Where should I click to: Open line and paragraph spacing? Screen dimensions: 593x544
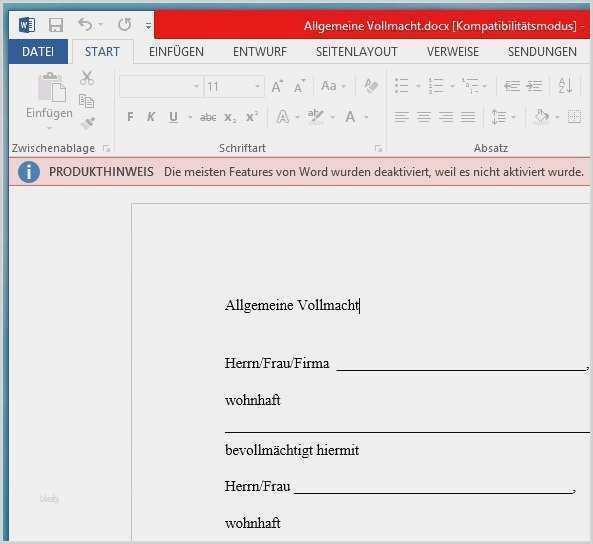[498, 117]
